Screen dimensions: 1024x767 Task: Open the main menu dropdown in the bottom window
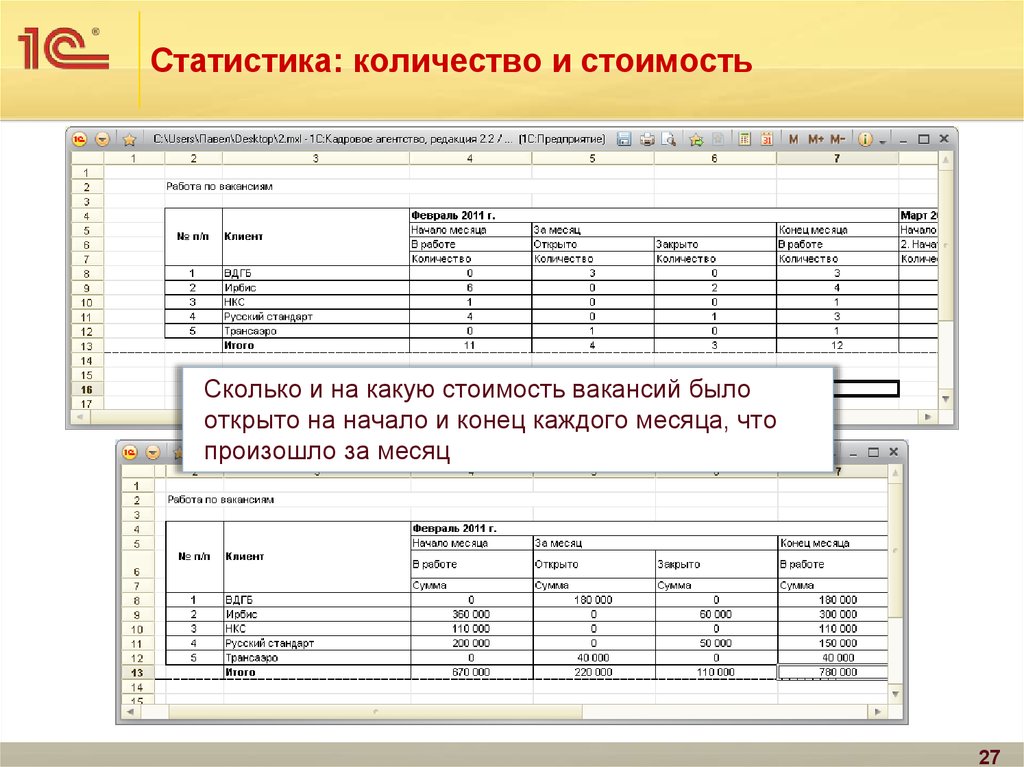click(x=152, y=452)
